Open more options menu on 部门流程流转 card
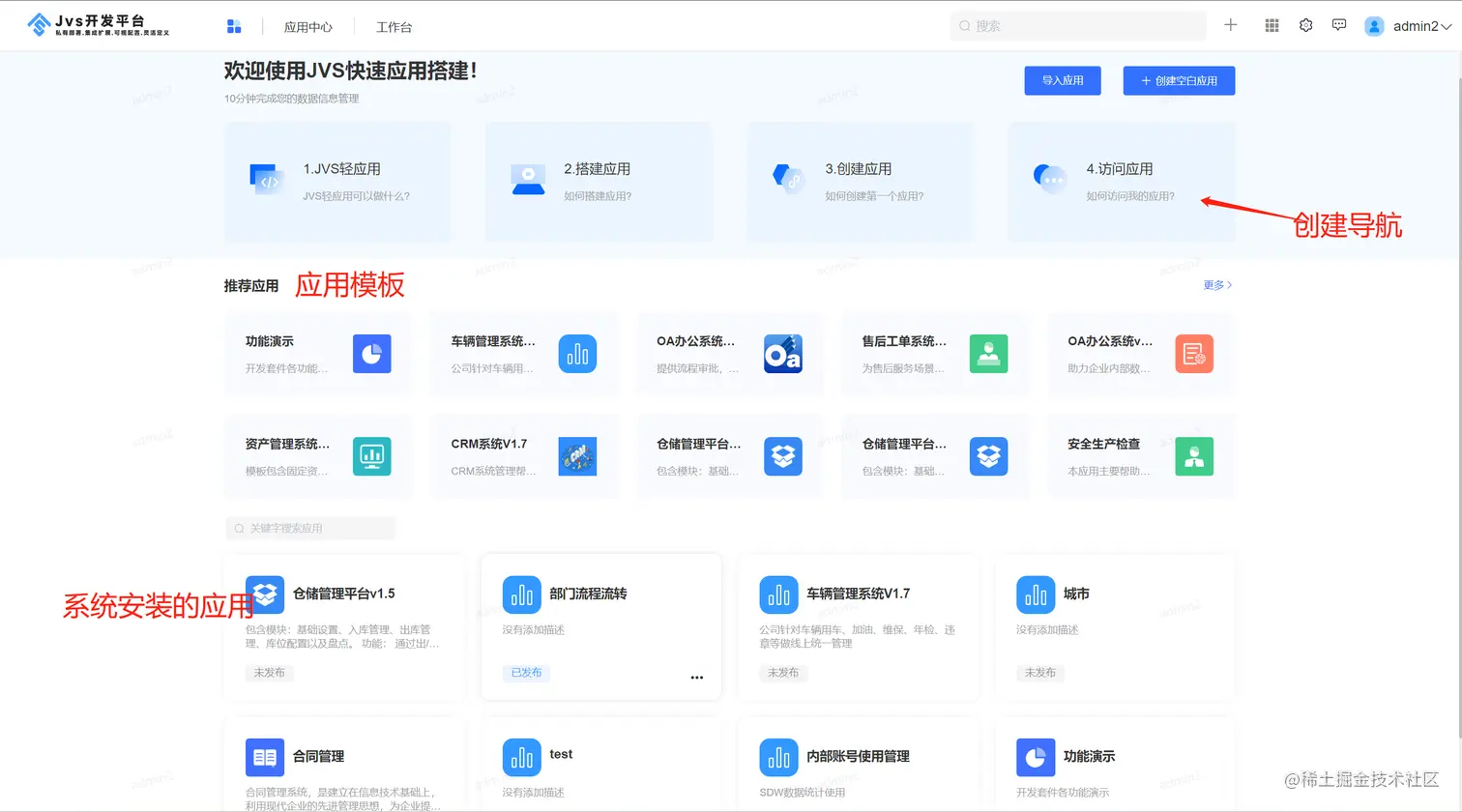1462x812 pixels. [697, 678]
